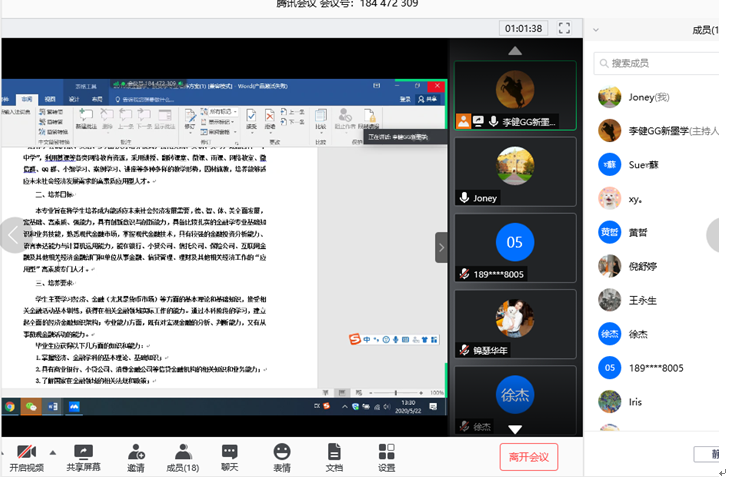Enter fullscreen via icon beside timer
The height and width of the screenshot is (479, 729).
point(564,28)
